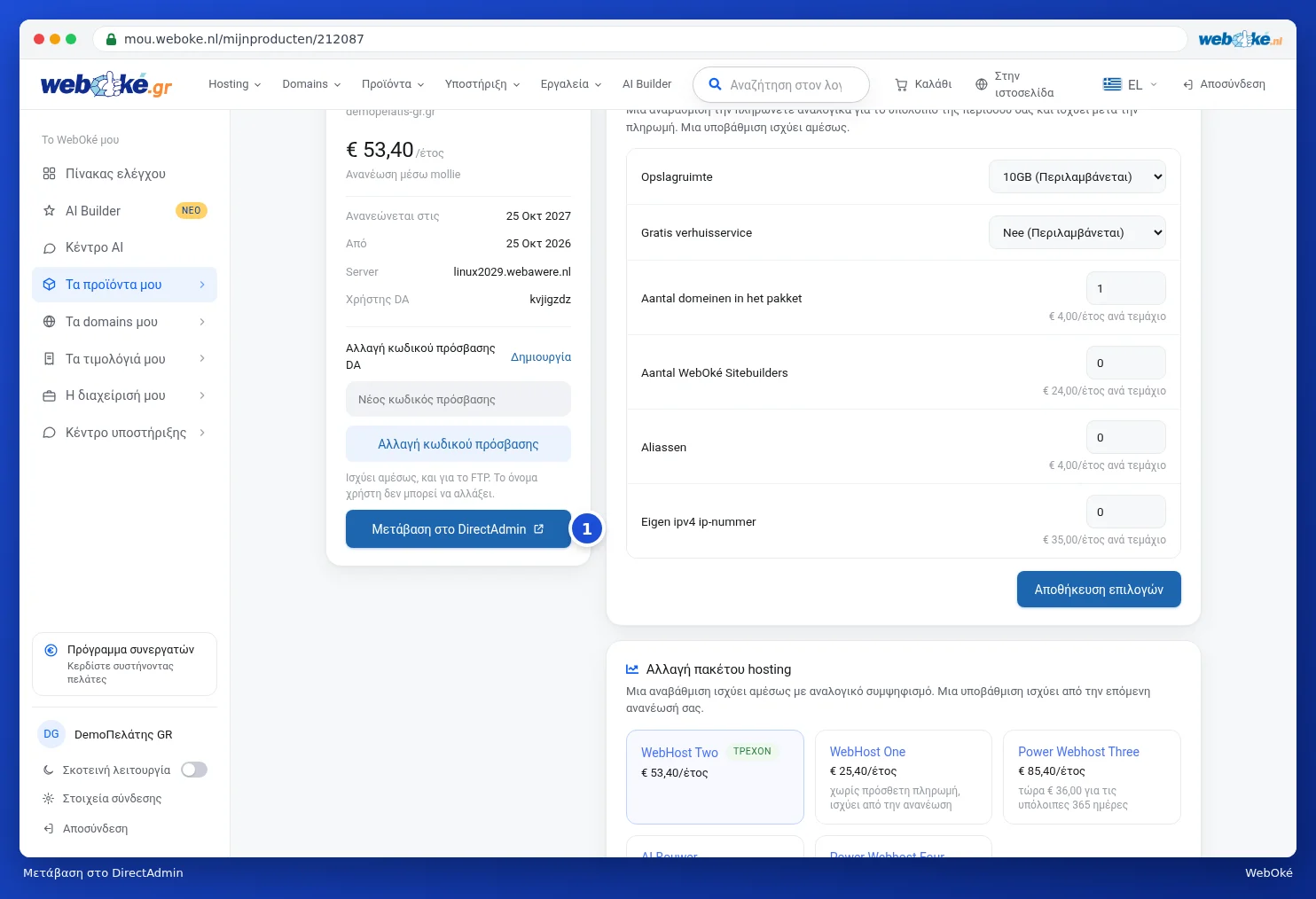Click Μετάβαση στο DirectAdmin button
This screenshot has width=1316, height=899.
[x=458, y=529]
